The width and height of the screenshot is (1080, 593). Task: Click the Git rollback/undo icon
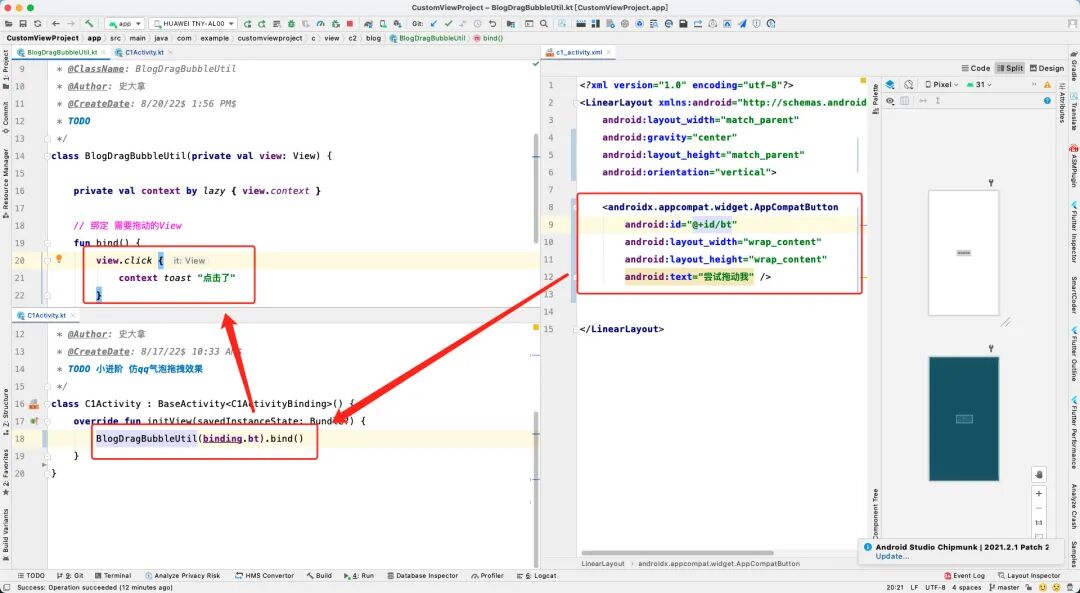(x=492, y=23)
